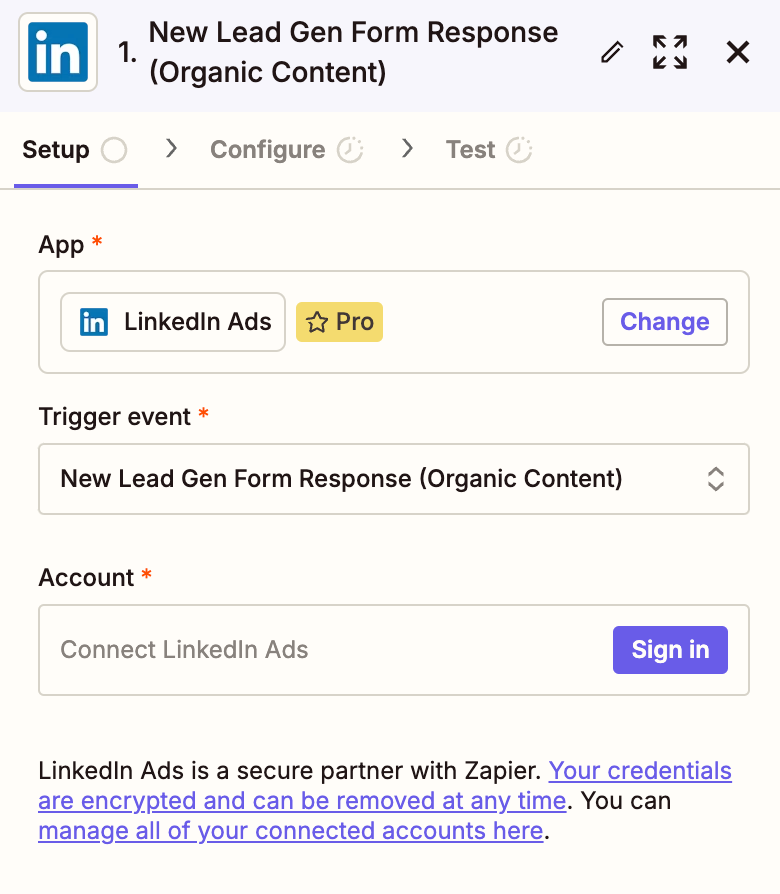Open the Setup tab
Screen dimensions: 780x894
point(56,150)
